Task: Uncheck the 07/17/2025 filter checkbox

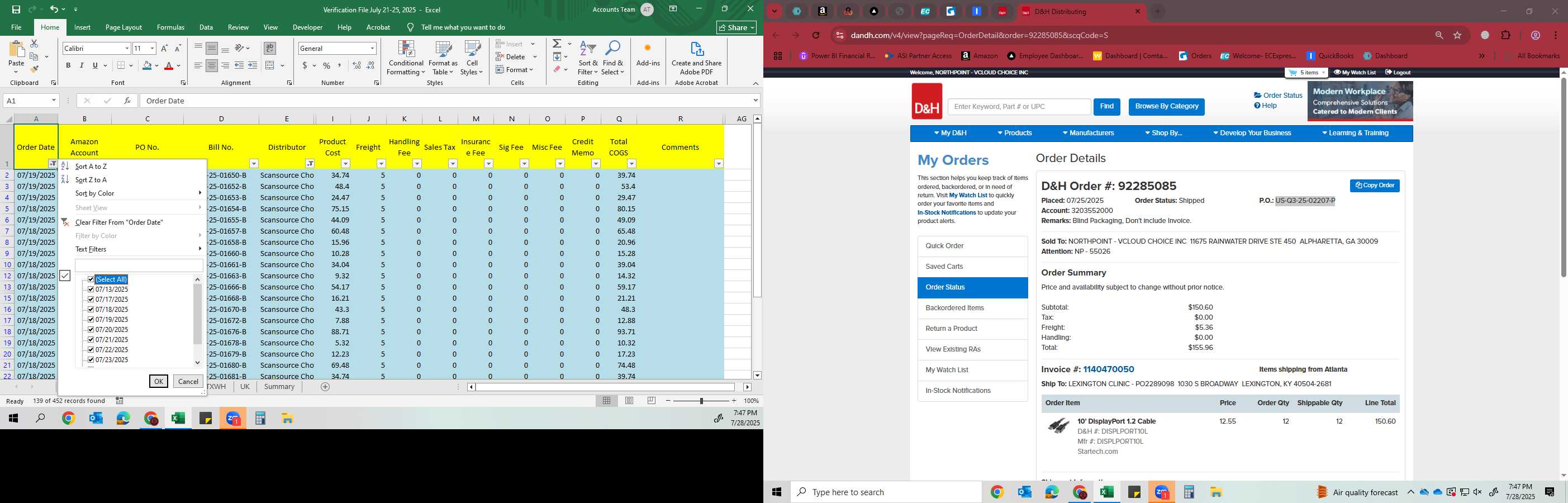Action: pos(91,300)
